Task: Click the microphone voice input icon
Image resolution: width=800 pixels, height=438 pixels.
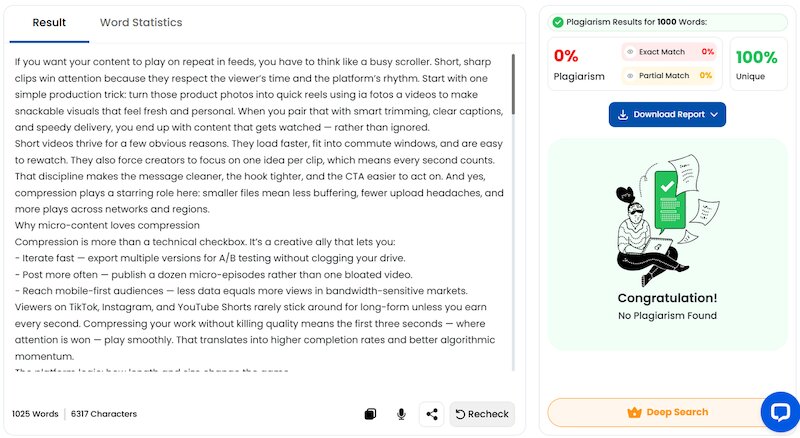Action: click(401, 414)
